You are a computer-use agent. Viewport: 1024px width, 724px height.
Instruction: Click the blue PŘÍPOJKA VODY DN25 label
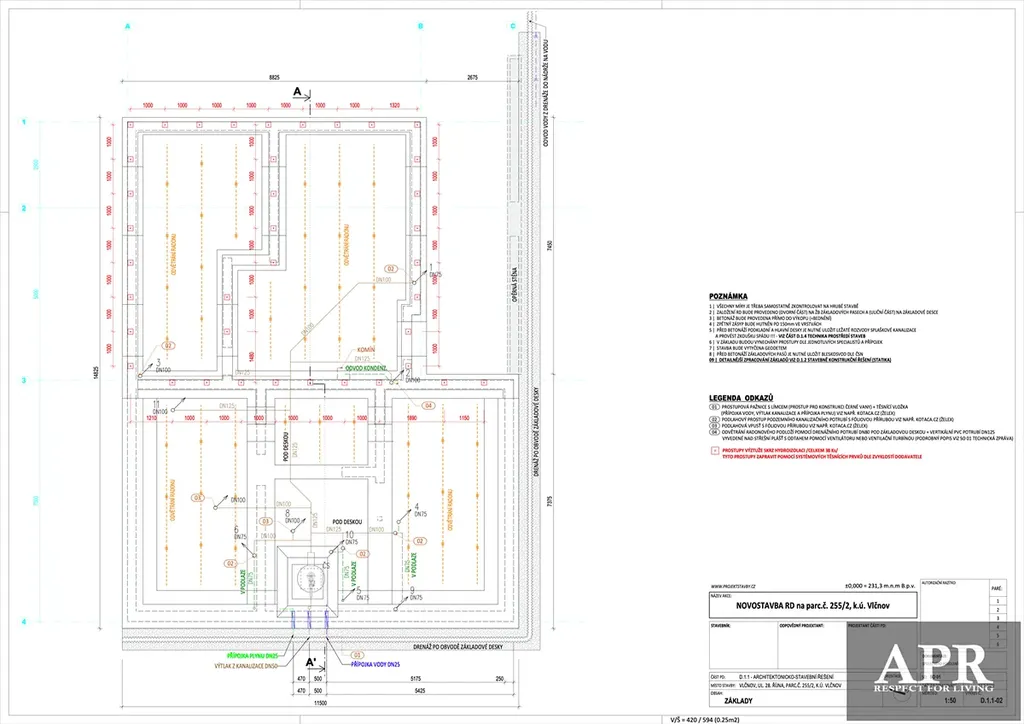click(x=378, y=663)
